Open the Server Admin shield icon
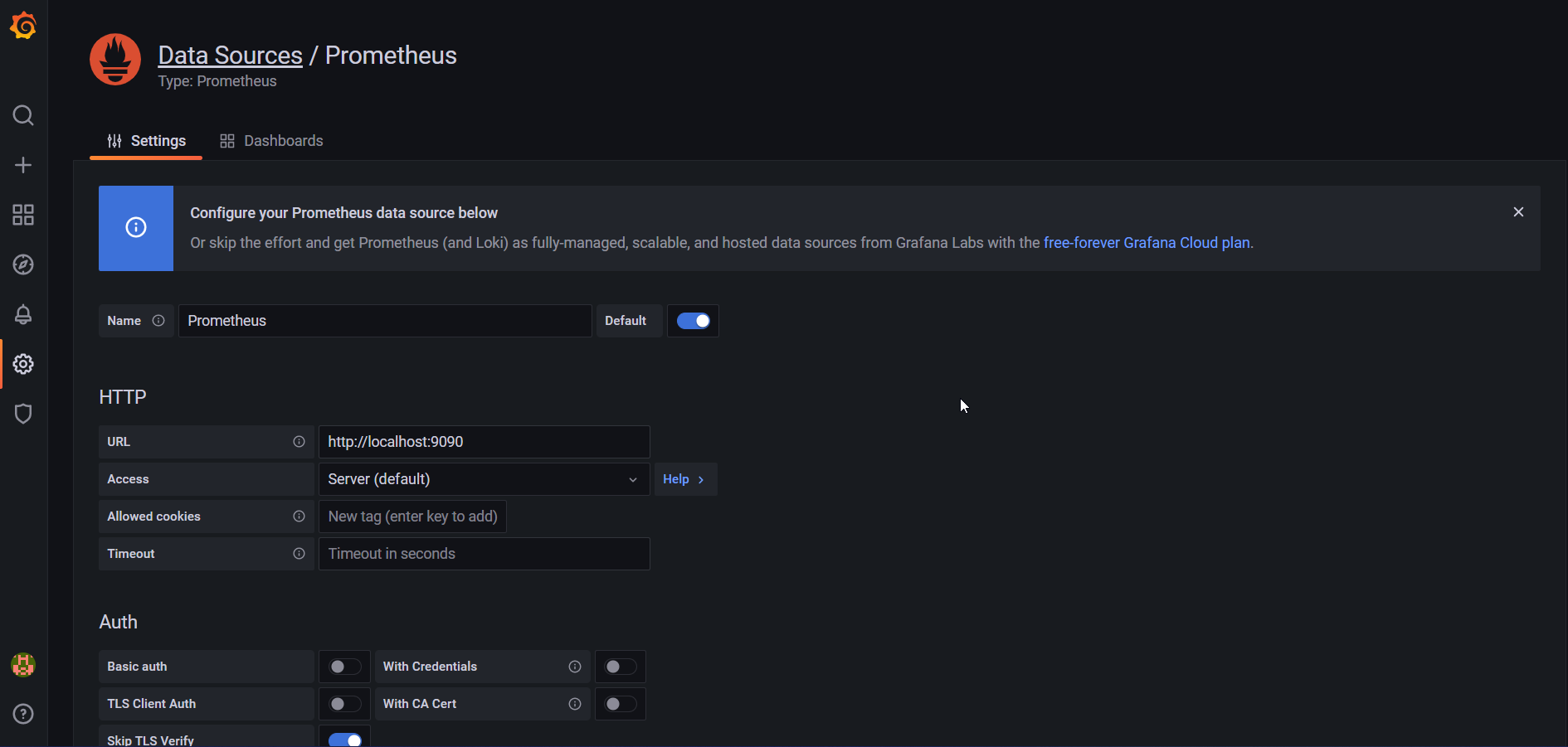The width and height of the screenshot is (1568, 747). 23,414
